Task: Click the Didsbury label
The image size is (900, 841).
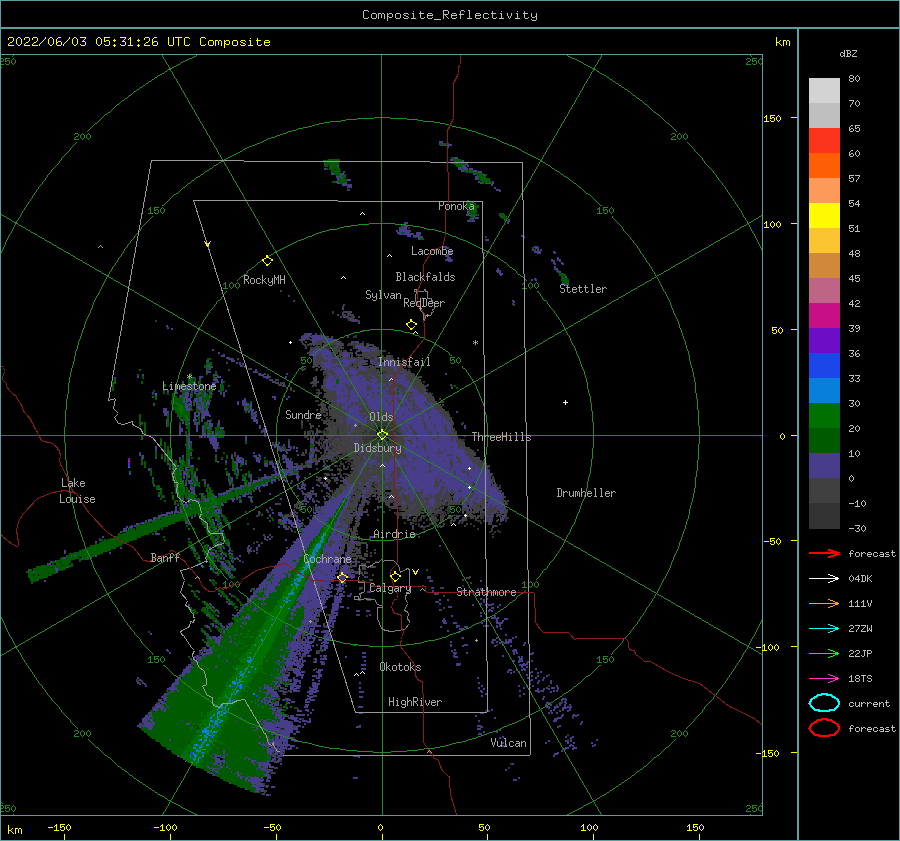Action: click(378, 448)
